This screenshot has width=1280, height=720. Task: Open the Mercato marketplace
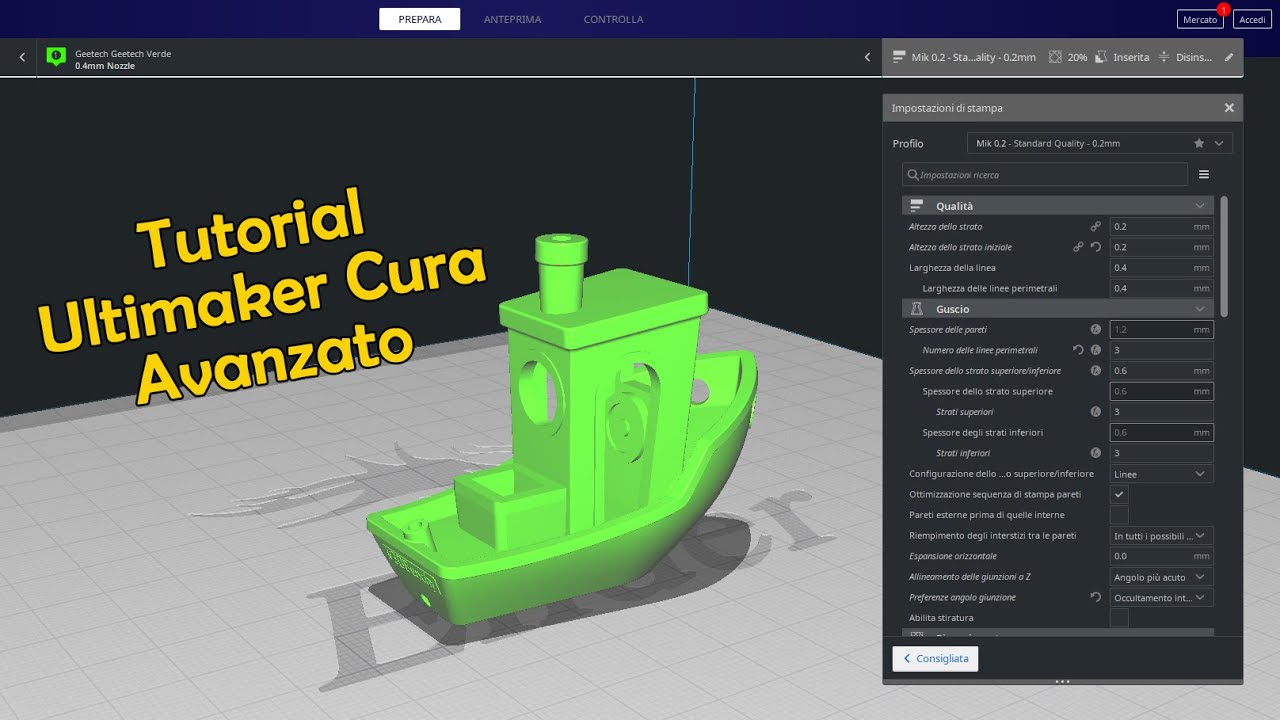point(1200,19)
